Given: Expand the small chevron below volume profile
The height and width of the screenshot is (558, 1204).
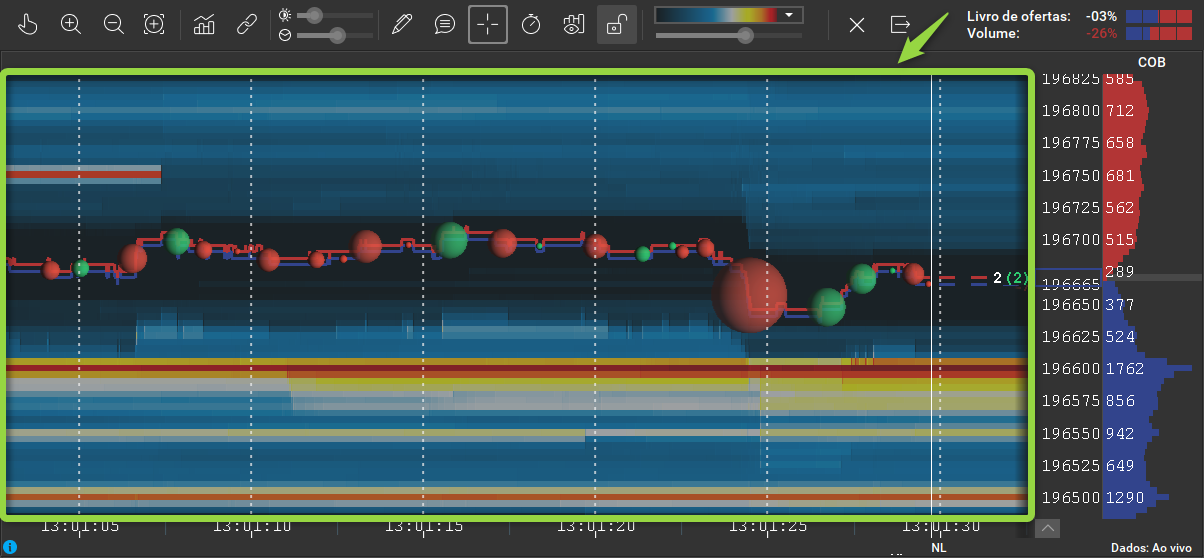Looking at the screenshot, I should 1048,528.
